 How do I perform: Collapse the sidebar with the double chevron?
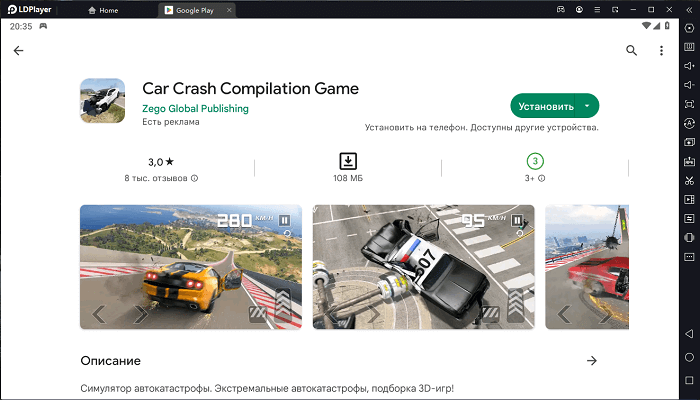tap(689, 9)
